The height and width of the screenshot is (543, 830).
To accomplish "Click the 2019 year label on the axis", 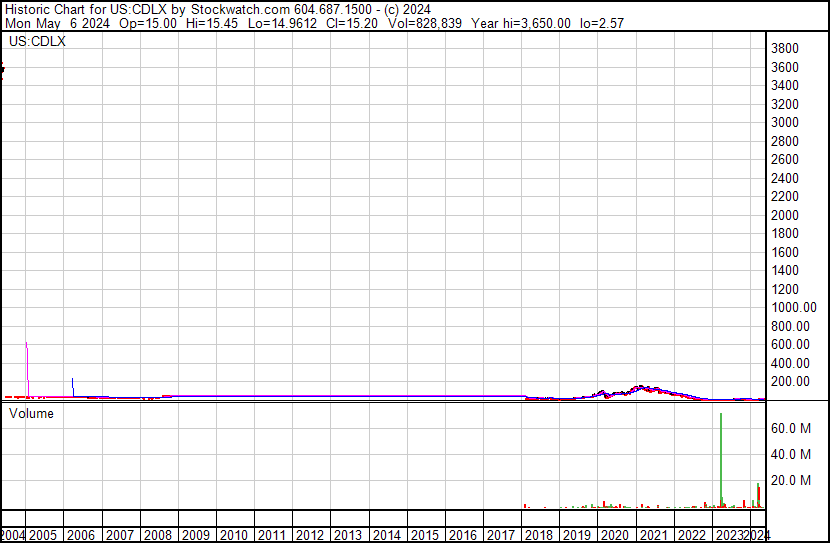I will [x=577, y=535].
